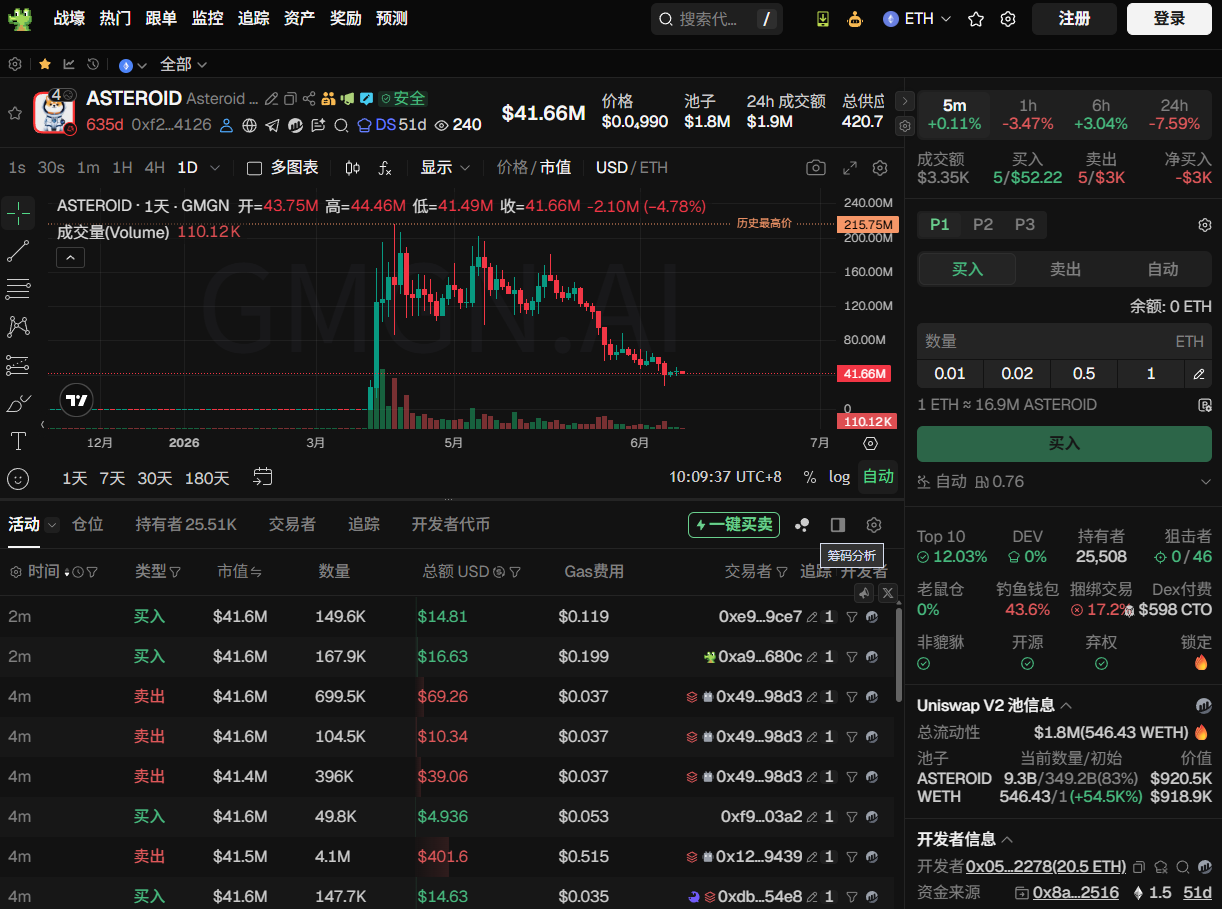Open the bubble map icon
1222x909 pixels.
point(802,525)
